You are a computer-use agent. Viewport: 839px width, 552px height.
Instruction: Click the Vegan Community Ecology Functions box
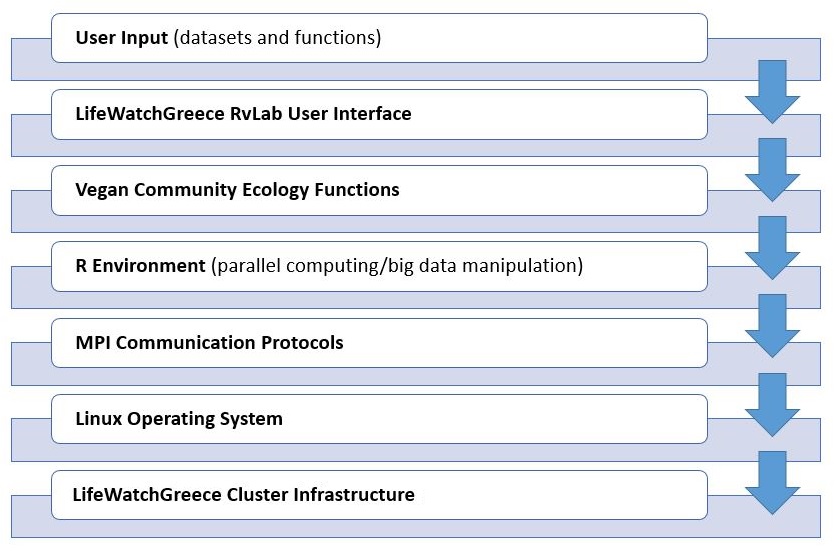379,190
